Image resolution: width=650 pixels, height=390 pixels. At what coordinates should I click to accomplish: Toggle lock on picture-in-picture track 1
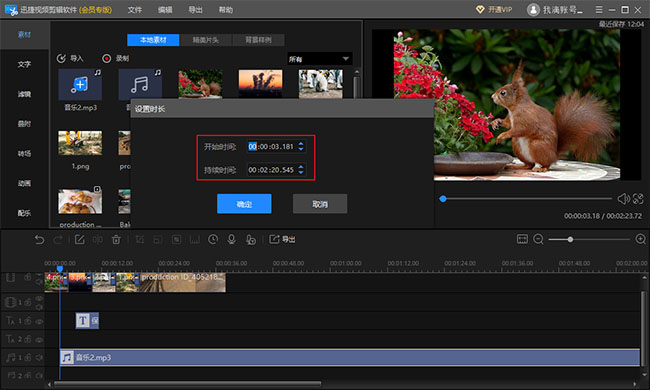28,303
